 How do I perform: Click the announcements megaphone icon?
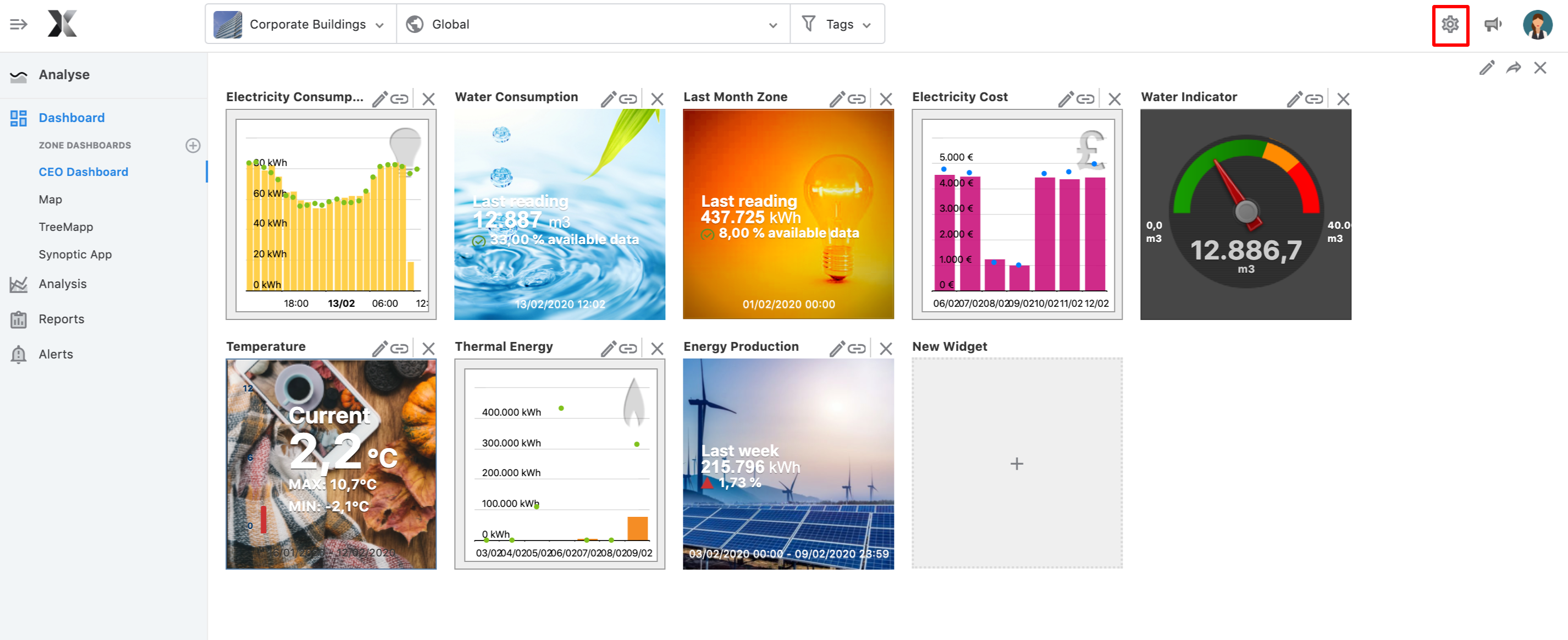(x=1493, y=24)
